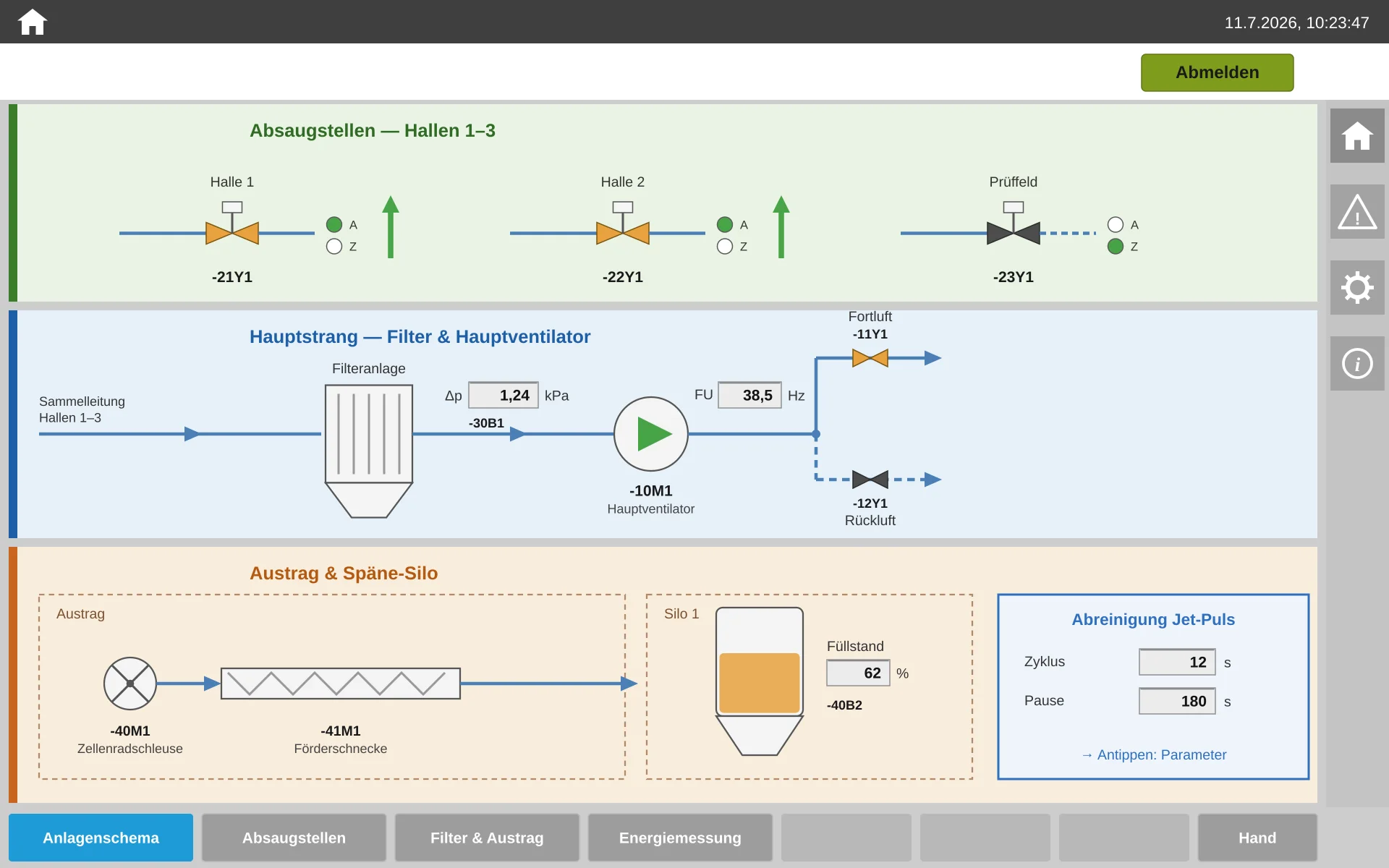Switch to the Filter & Austrag tab

pyautogui.click(x=487, y=838)
